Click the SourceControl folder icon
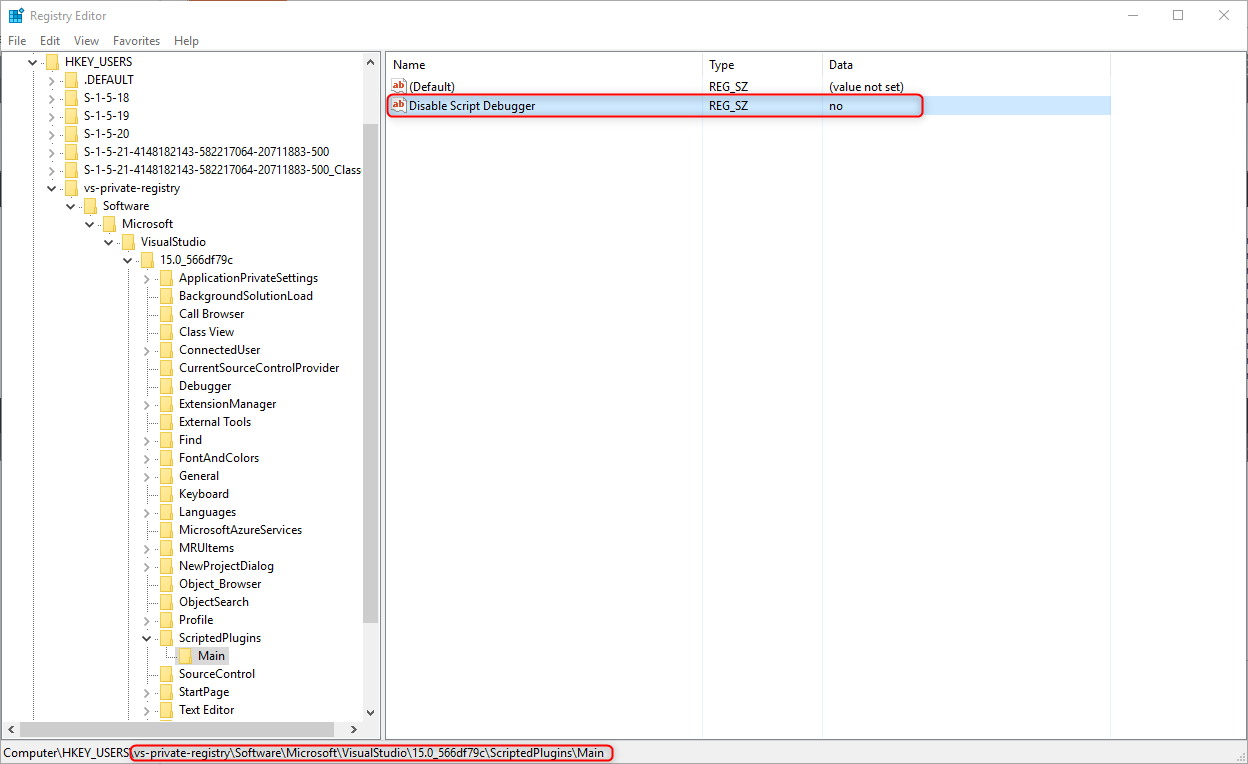Image resolution: width=1248 pixels, height=764 pixels. 166,674
